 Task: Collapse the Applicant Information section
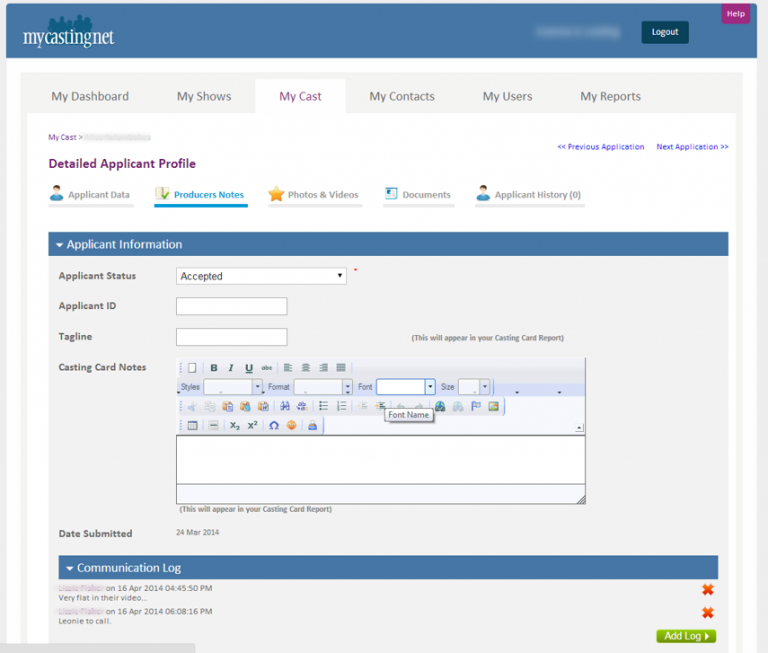(x=59, y=245)
